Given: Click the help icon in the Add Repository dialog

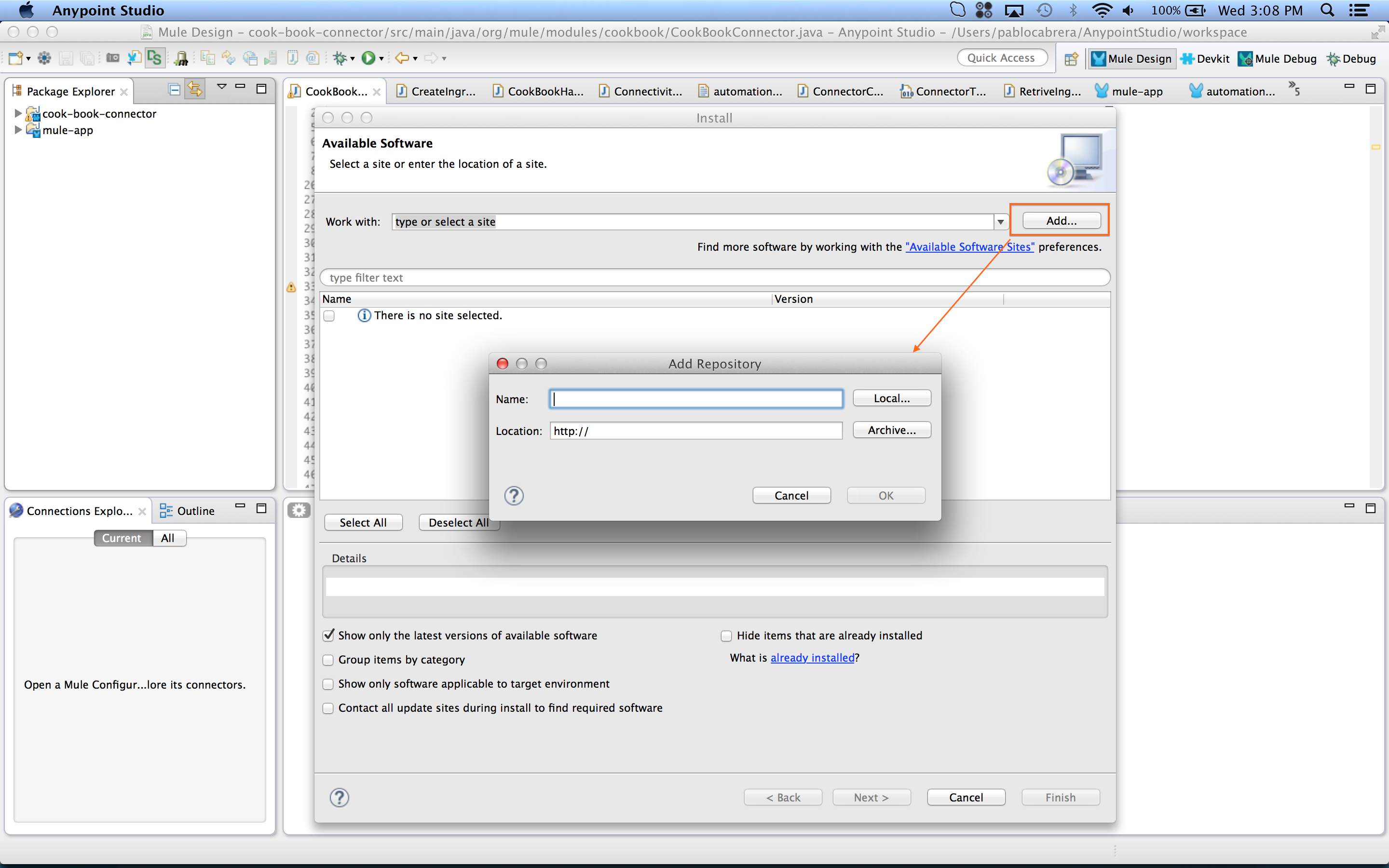Looking at the screenshot, I should click(x=513, y=495).
